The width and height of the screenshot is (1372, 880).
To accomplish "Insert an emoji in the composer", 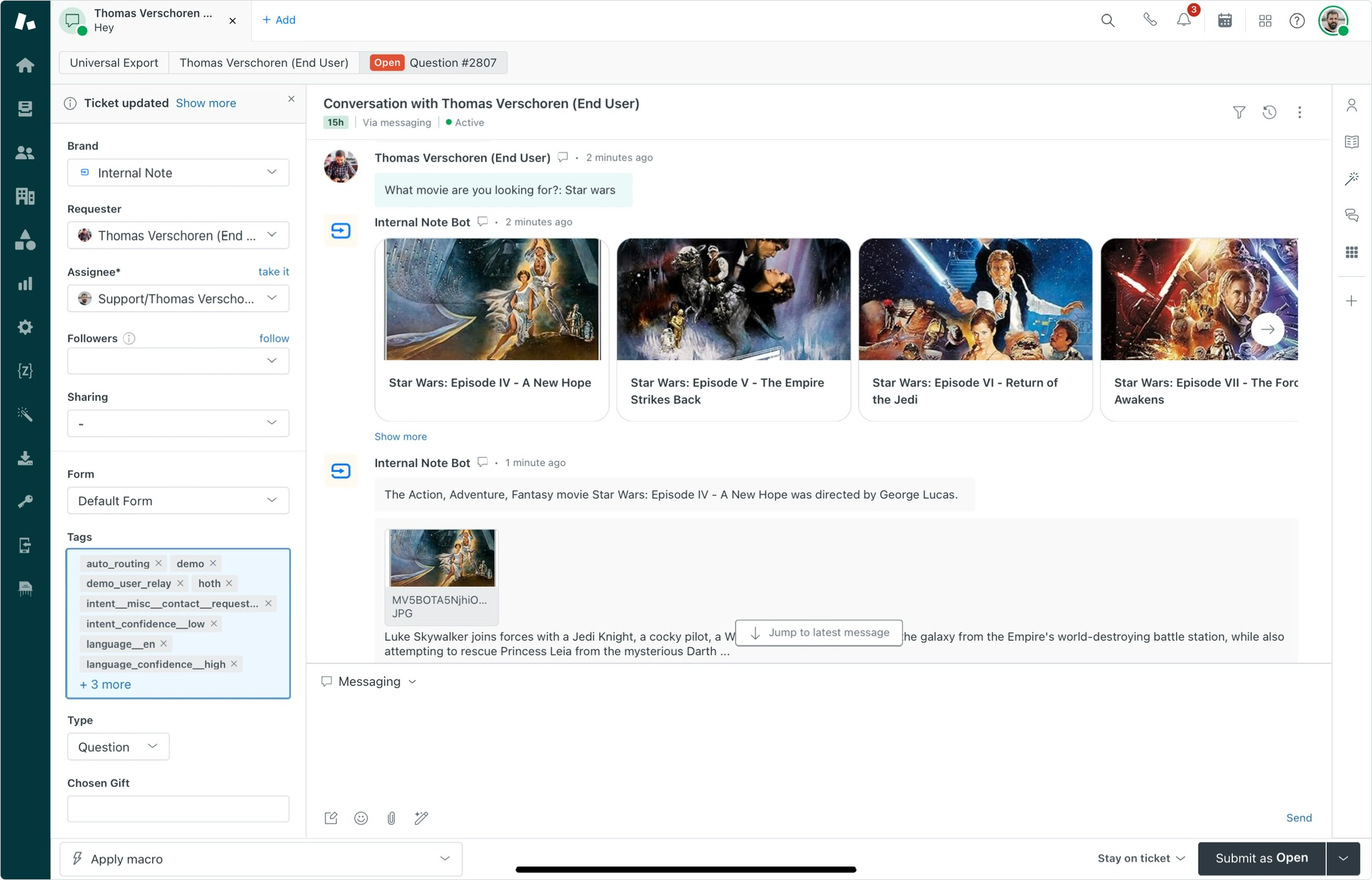I will [x=361, y=818].
